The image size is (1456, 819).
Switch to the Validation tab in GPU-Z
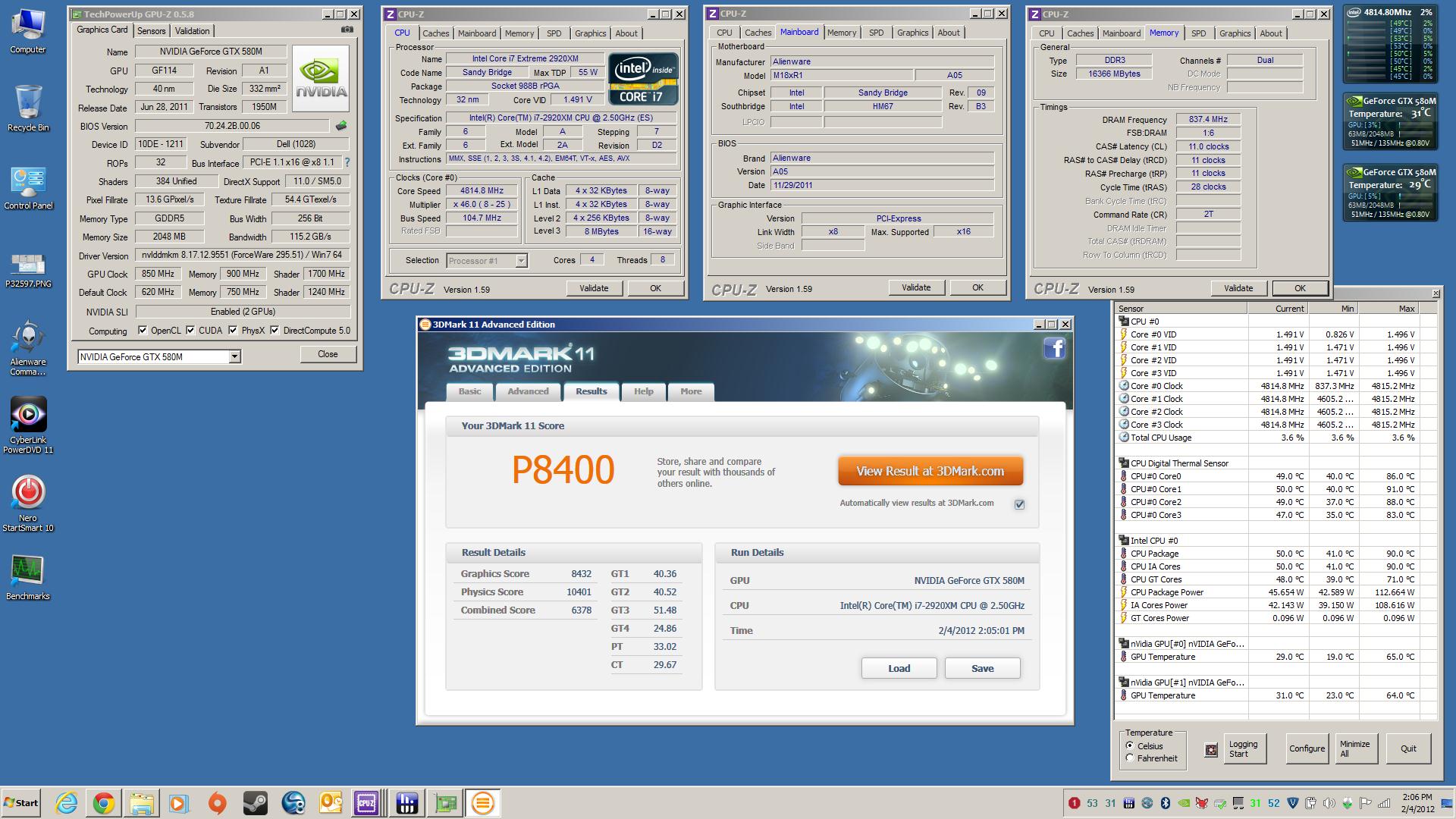(192, 31)
